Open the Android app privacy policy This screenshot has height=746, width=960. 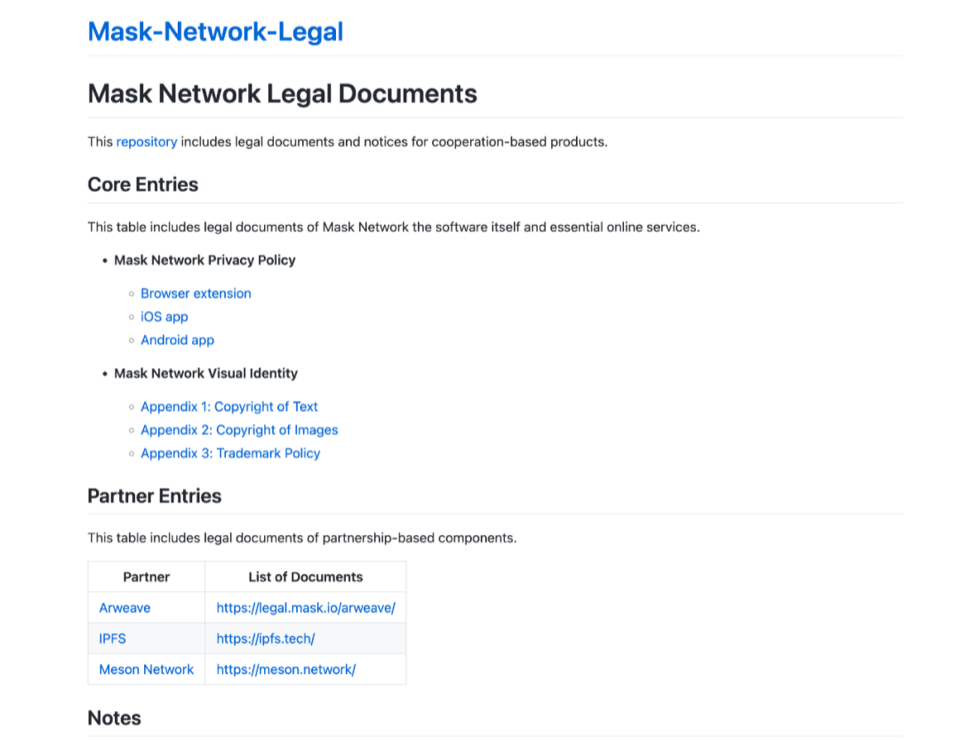178,340
